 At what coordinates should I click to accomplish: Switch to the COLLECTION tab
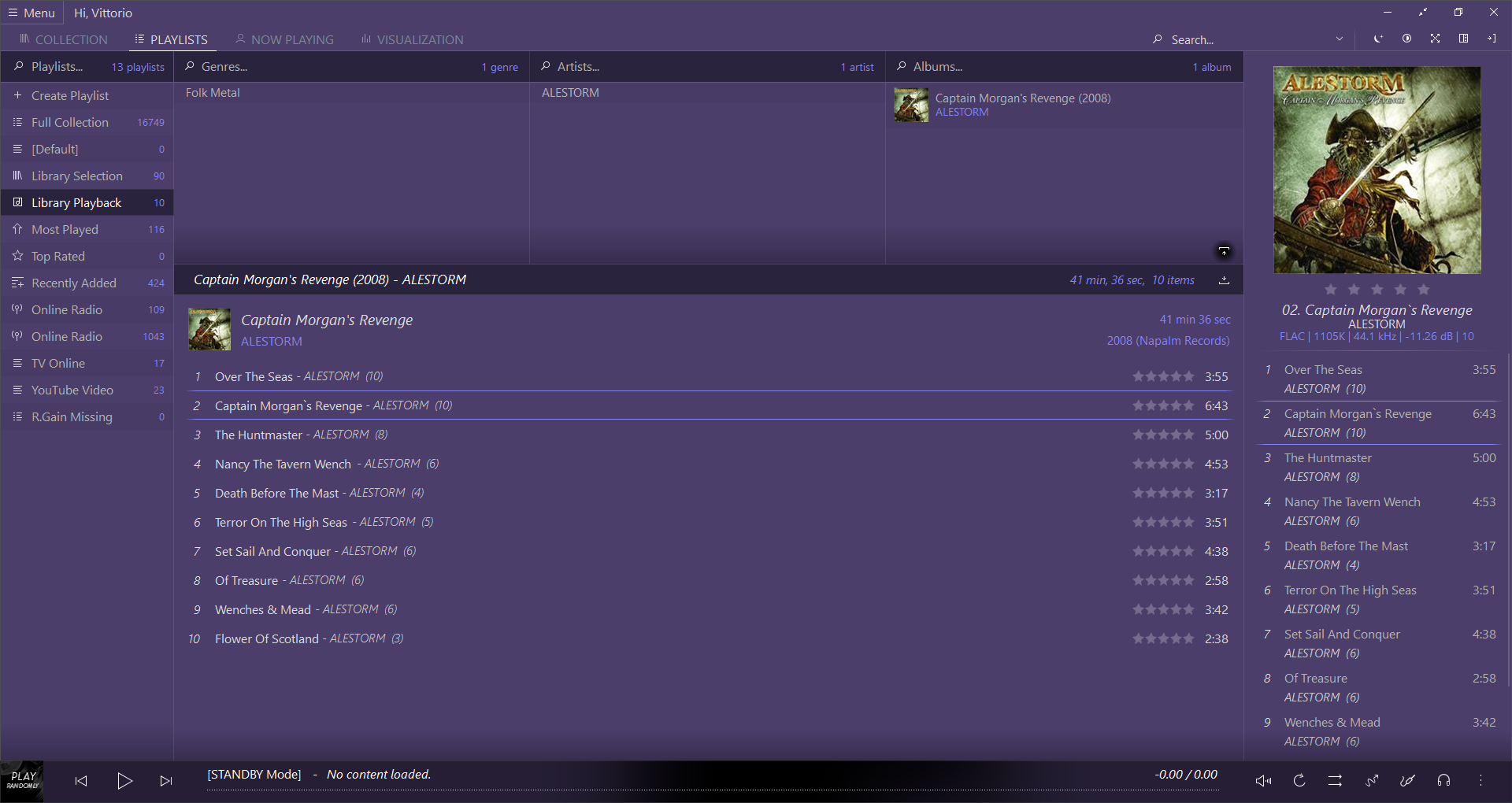coord(63,39)
